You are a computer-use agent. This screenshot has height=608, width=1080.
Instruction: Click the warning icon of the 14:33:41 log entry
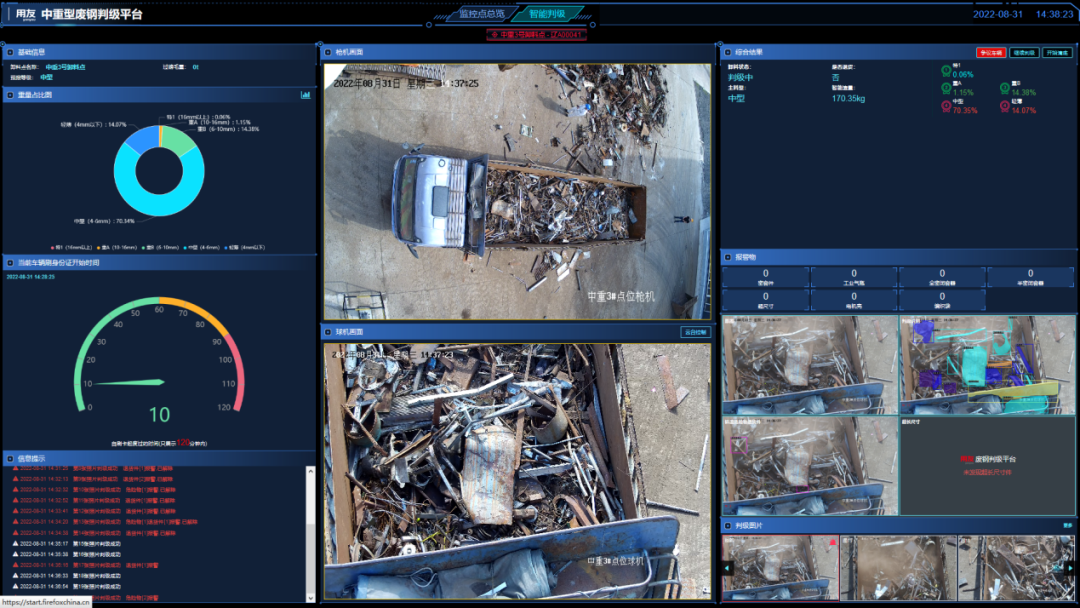coord(16,511)
